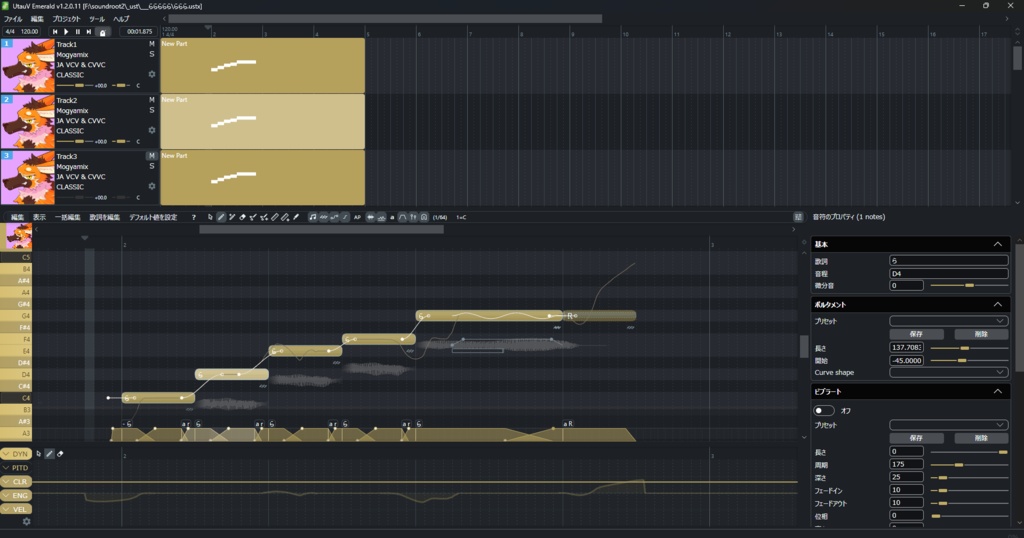
Task: Select the expression panel arrow tool beside DYN
Action: coord(39,454)
